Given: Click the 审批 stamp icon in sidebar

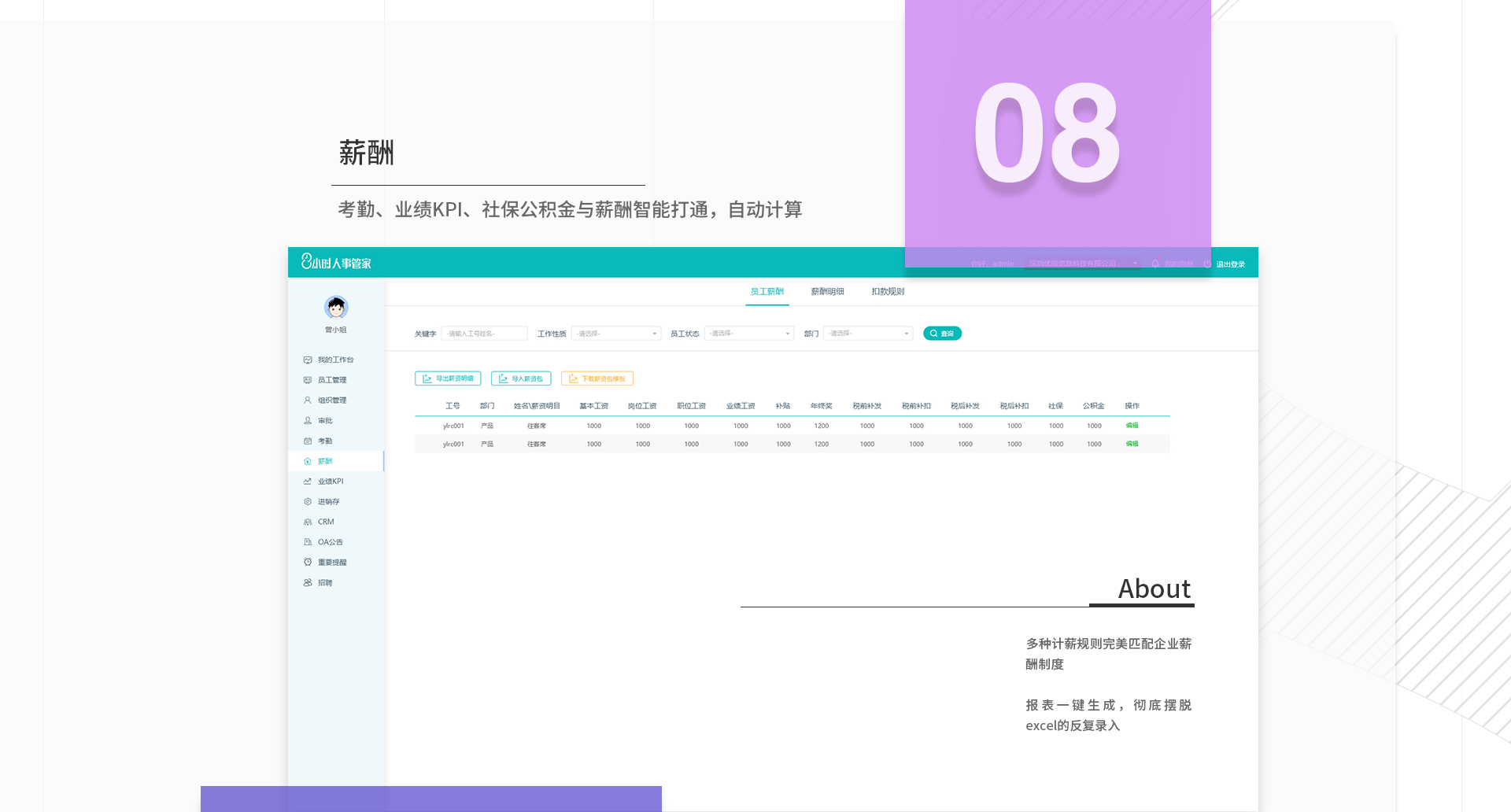Looking at the screenshot, I should click(308, 421).
